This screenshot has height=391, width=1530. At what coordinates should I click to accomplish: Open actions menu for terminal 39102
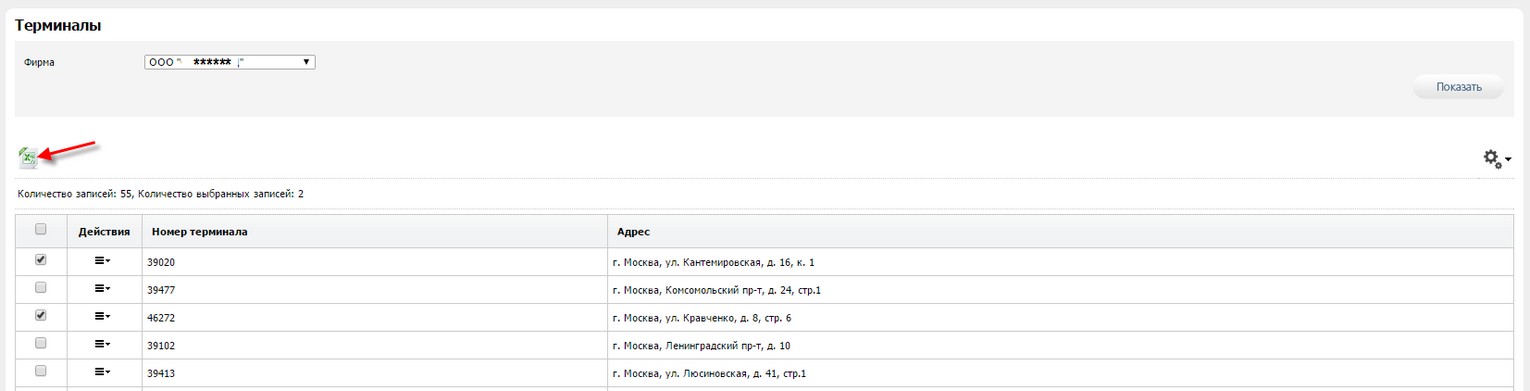tap(102, 344)
